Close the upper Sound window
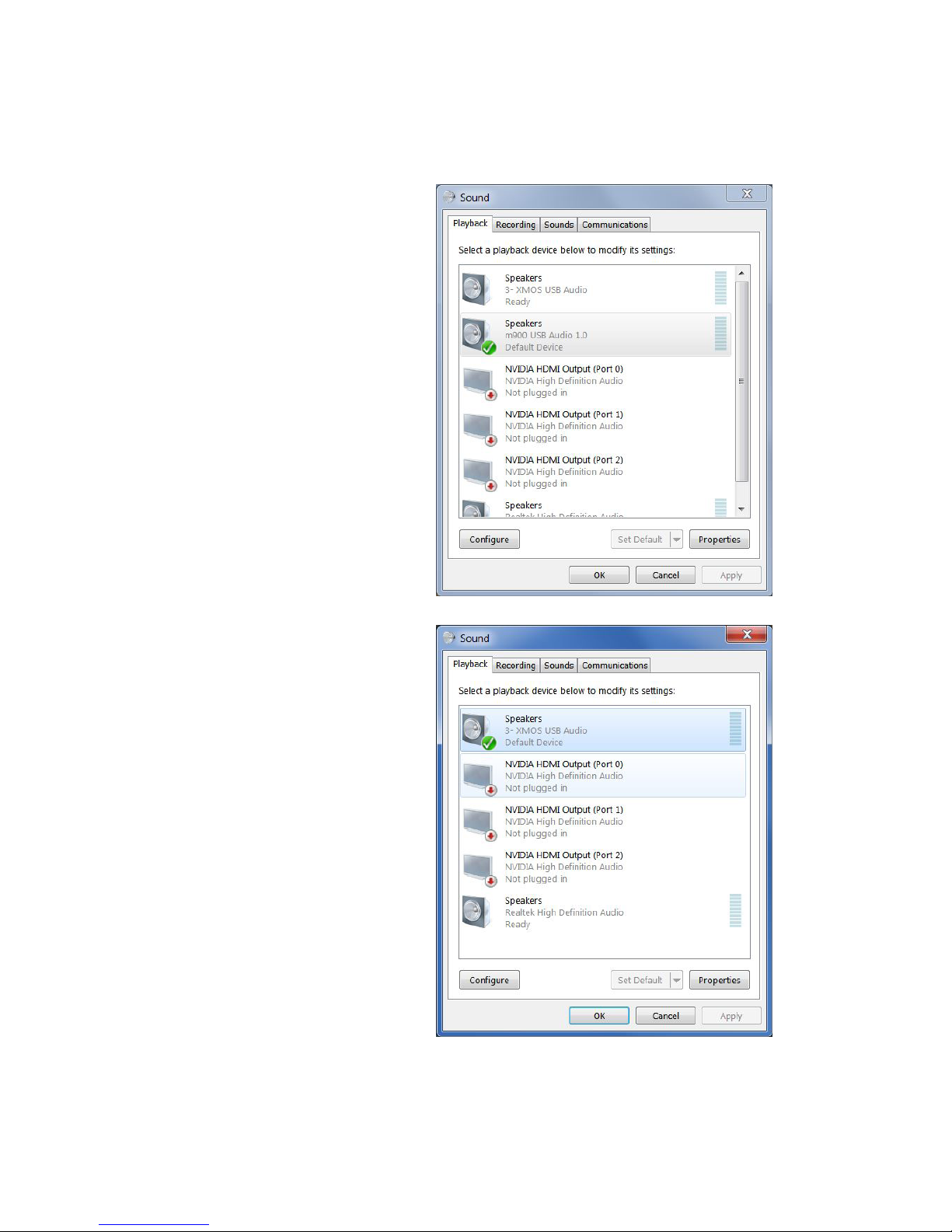Viewport: 952px width, 1232px height. point(746,194)
